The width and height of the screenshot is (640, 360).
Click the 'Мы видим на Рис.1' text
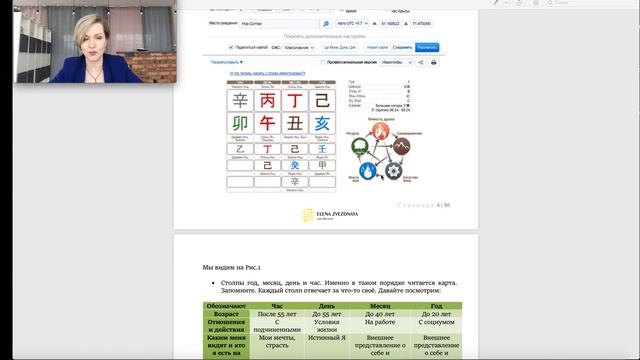tap(231, 268)
